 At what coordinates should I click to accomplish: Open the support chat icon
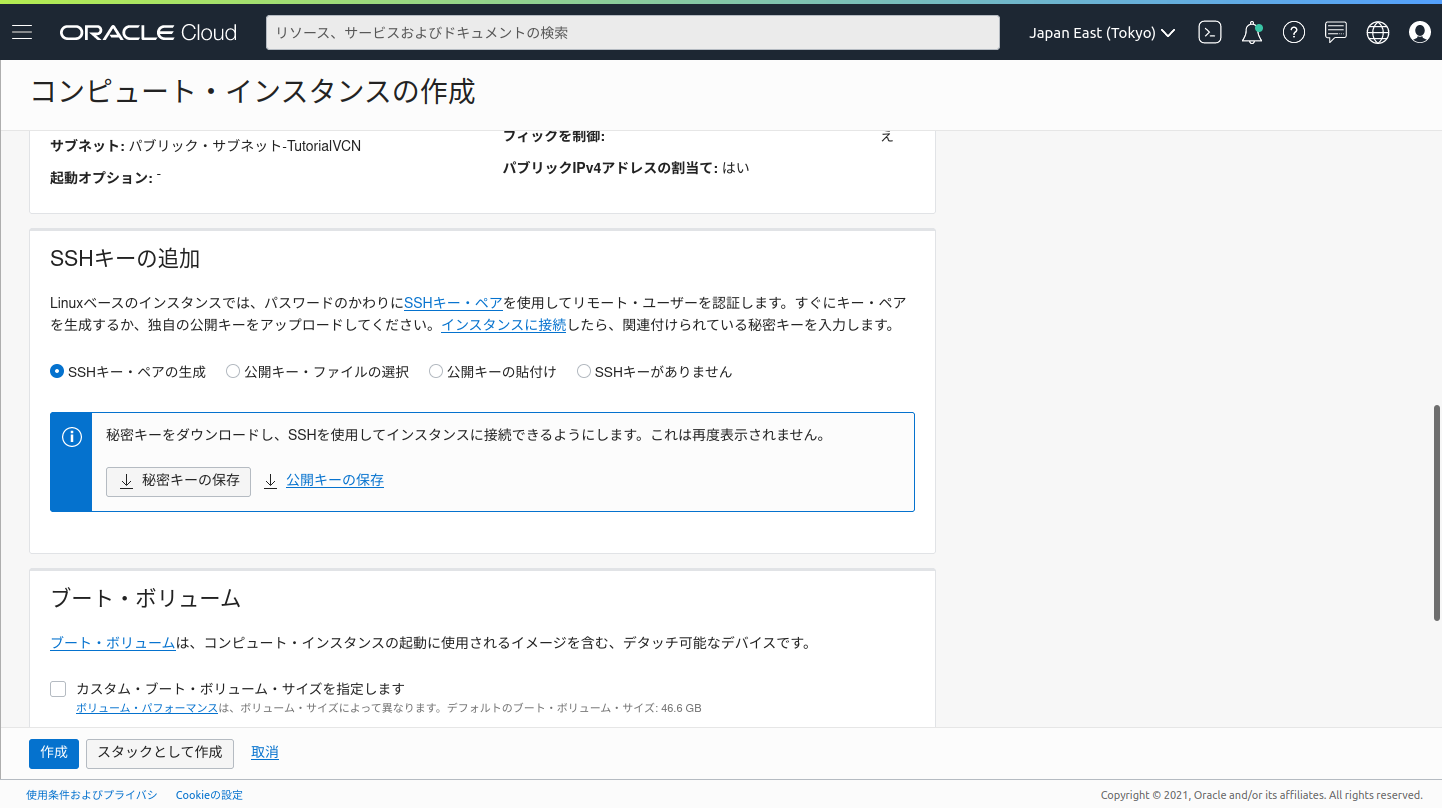(x=1336, y=32)
